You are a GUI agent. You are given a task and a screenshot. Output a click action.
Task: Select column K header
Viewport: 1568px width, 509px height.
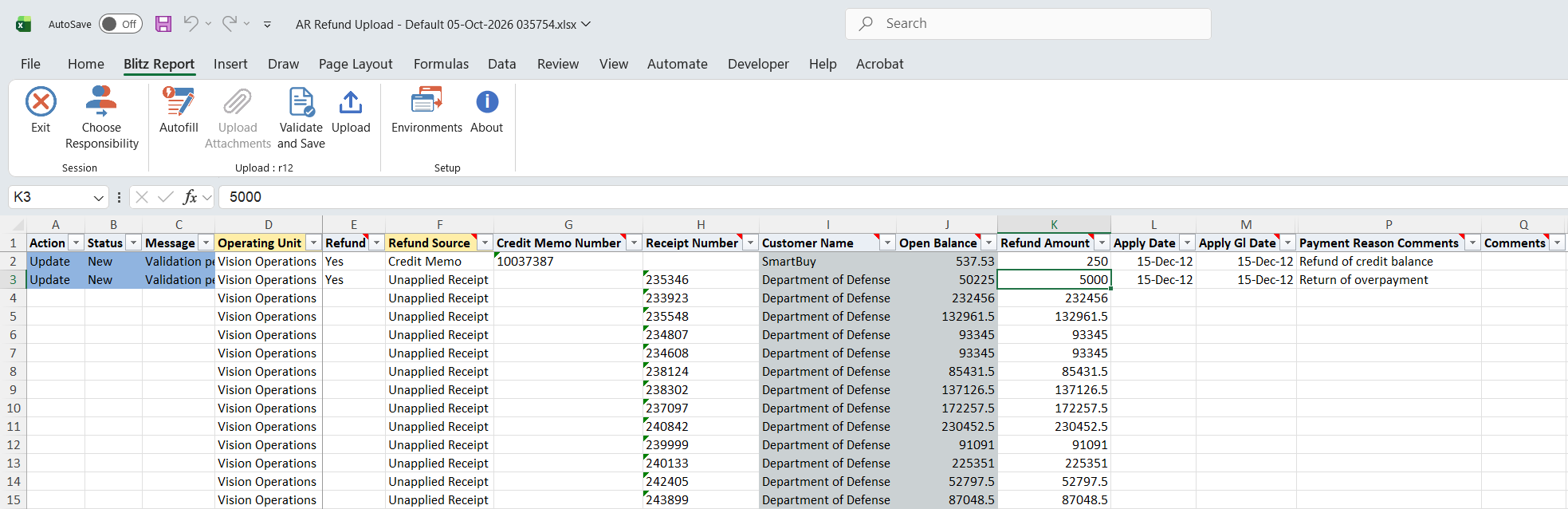(x=1054, y=225)
